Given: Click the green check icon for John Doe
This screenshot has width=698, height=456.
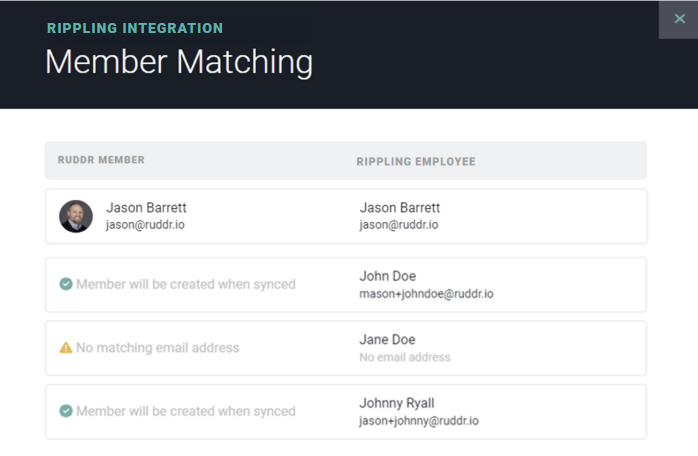Looking at the screenshot, I should 66,284.
